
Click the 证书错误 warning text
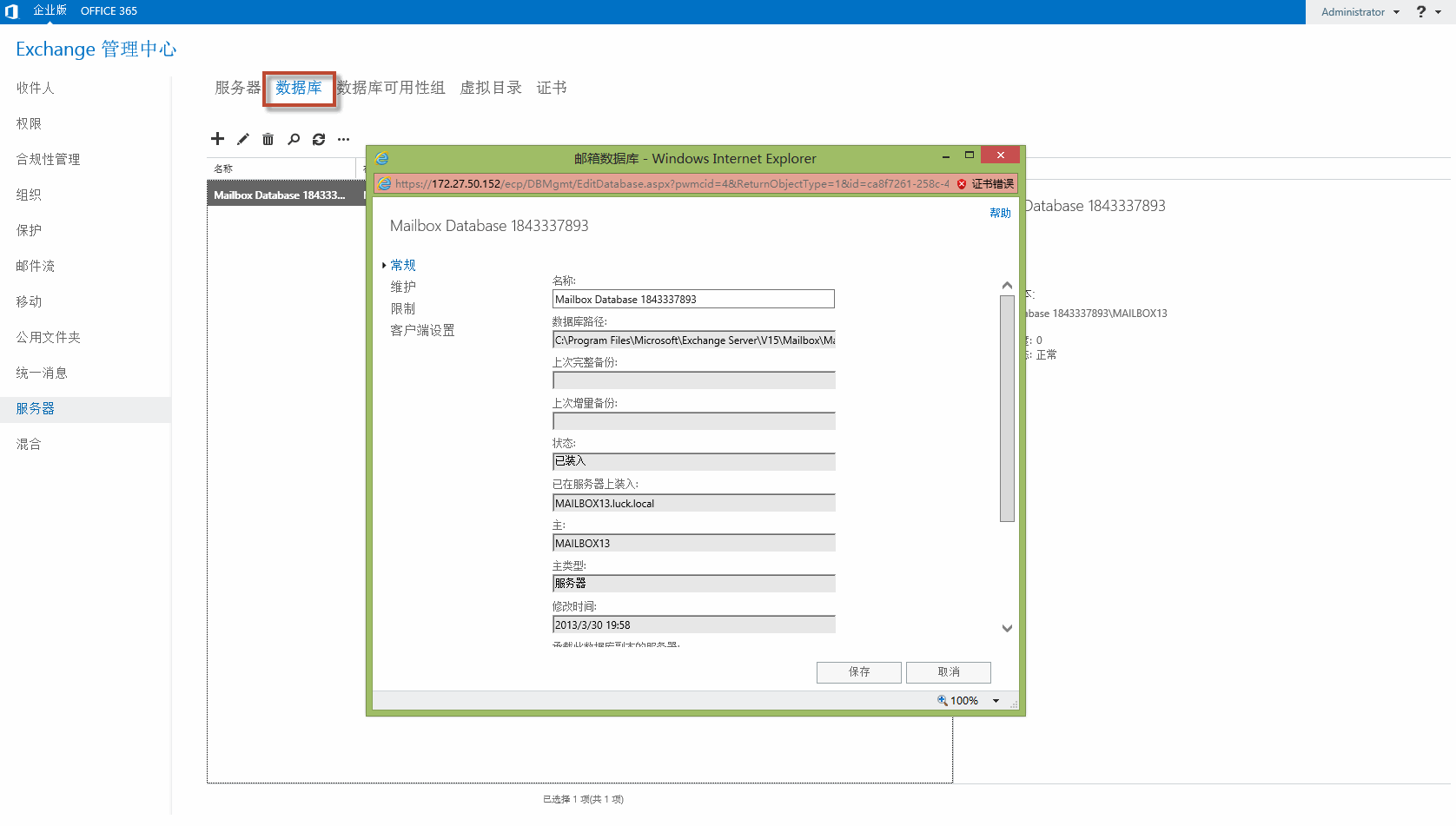point(992,184)
